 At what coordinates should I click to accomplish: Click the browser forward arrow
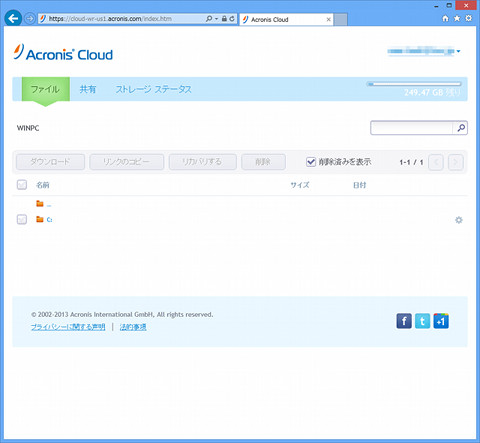coord(30,19)
